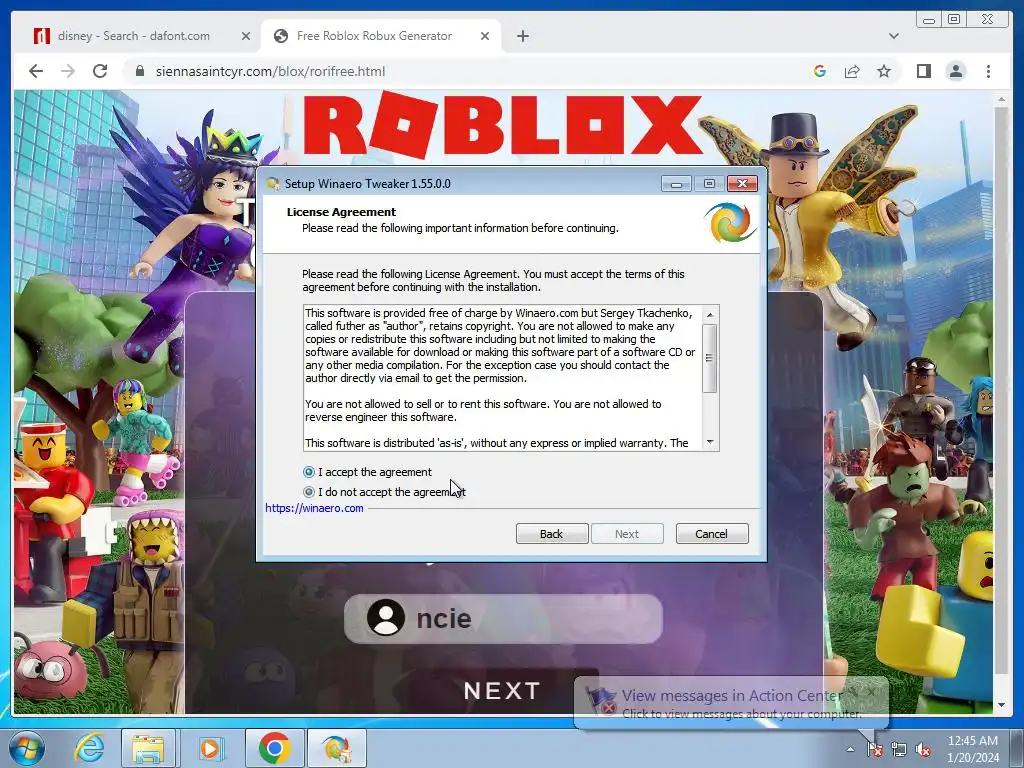This screenshot has height=768, width=1024.
Task: Close the dafont.com tab
Action: pyautogui.click(x=246, y=36)
